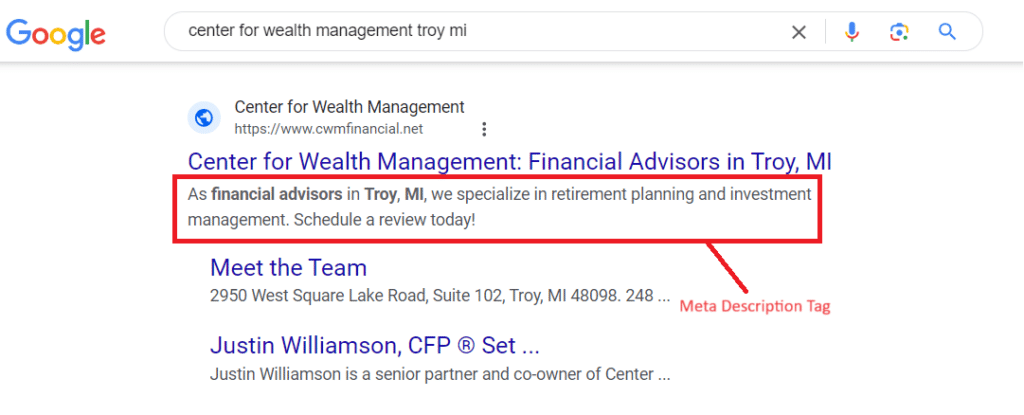Click the Center for Wealth Management site name
Screen dimensions: 1024x415
pyautogui.click(x=349, y=107)
